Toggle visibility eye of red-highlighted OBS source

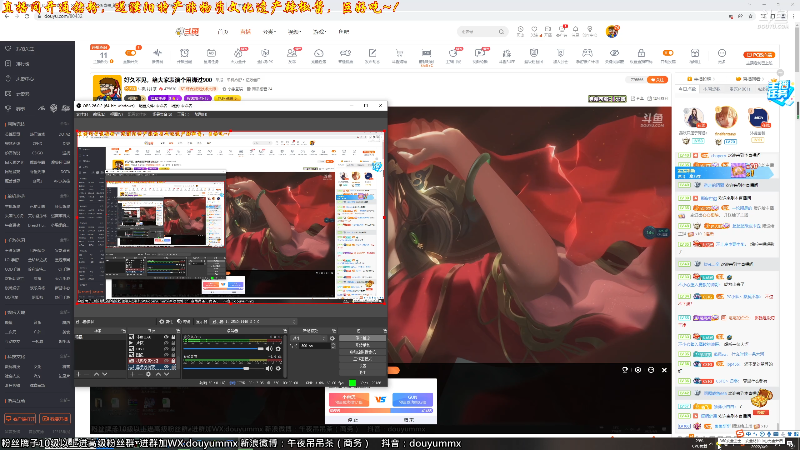pyautogui.click(x=166, y=361)
